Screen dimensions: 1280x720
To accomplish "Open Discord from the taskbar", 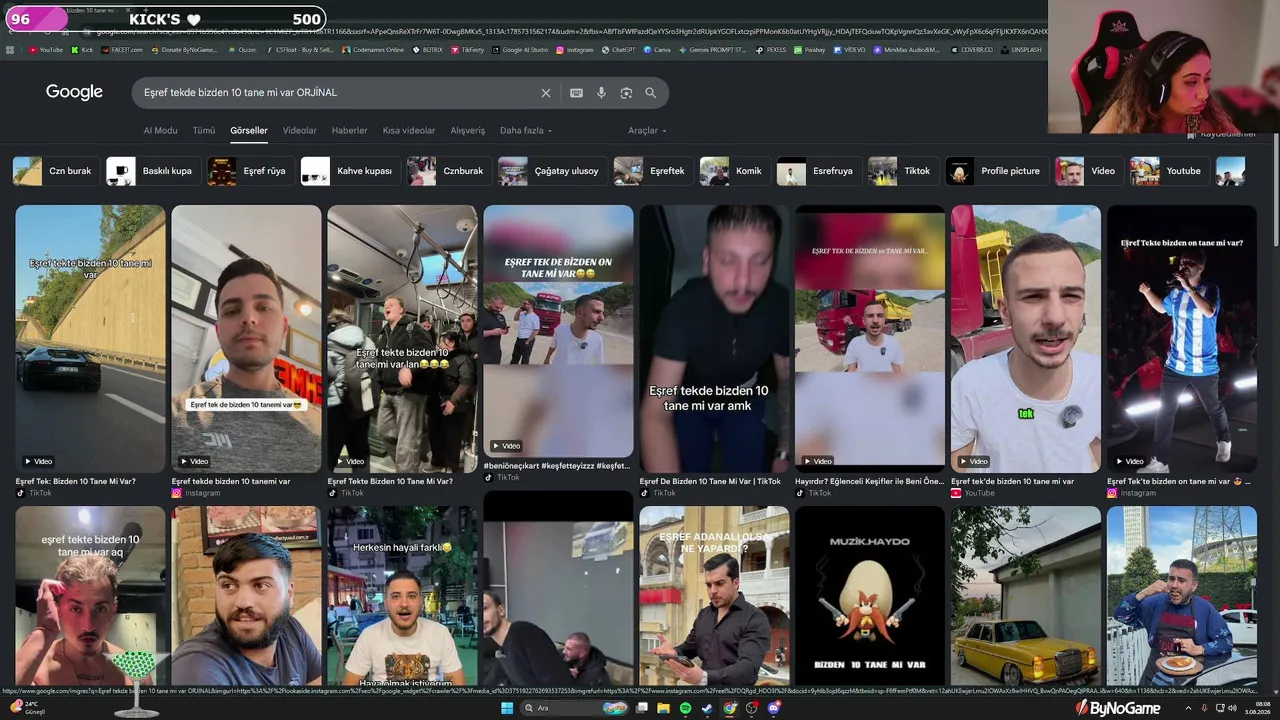I will click(773, 708).
